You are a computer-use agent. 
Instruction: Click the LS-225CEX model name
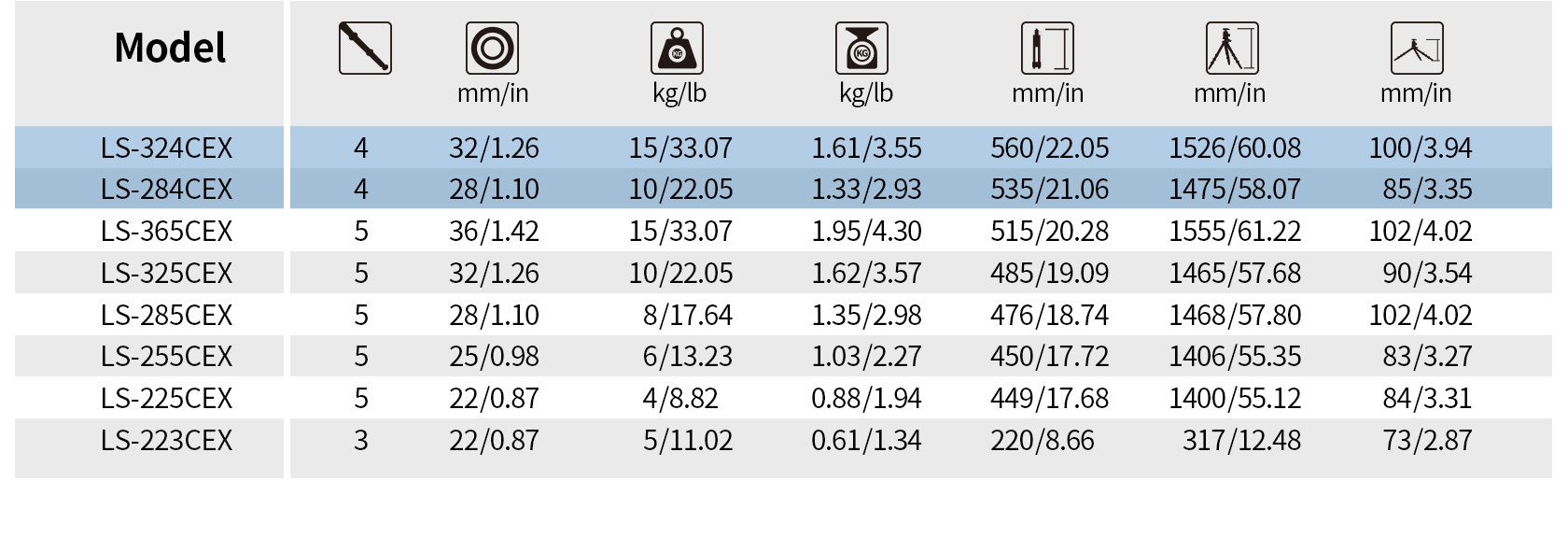point(166,398)
